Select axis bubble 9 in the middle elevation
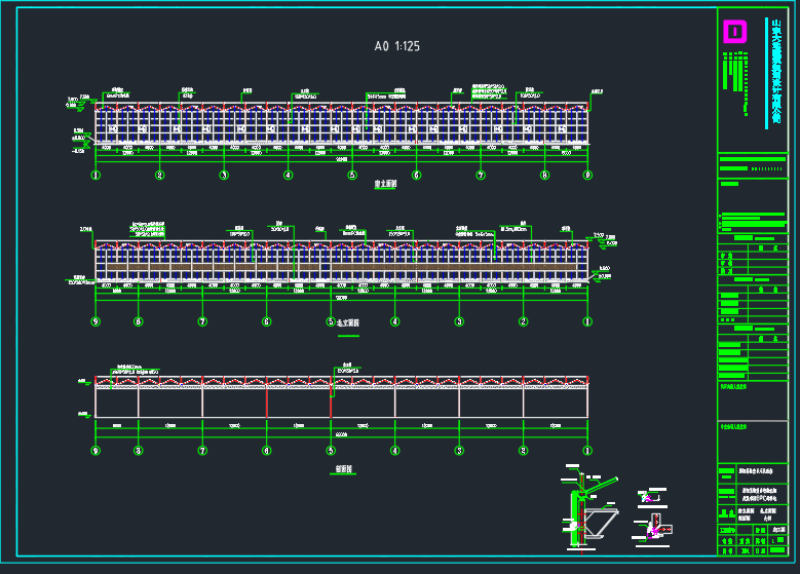 (96, 322)
